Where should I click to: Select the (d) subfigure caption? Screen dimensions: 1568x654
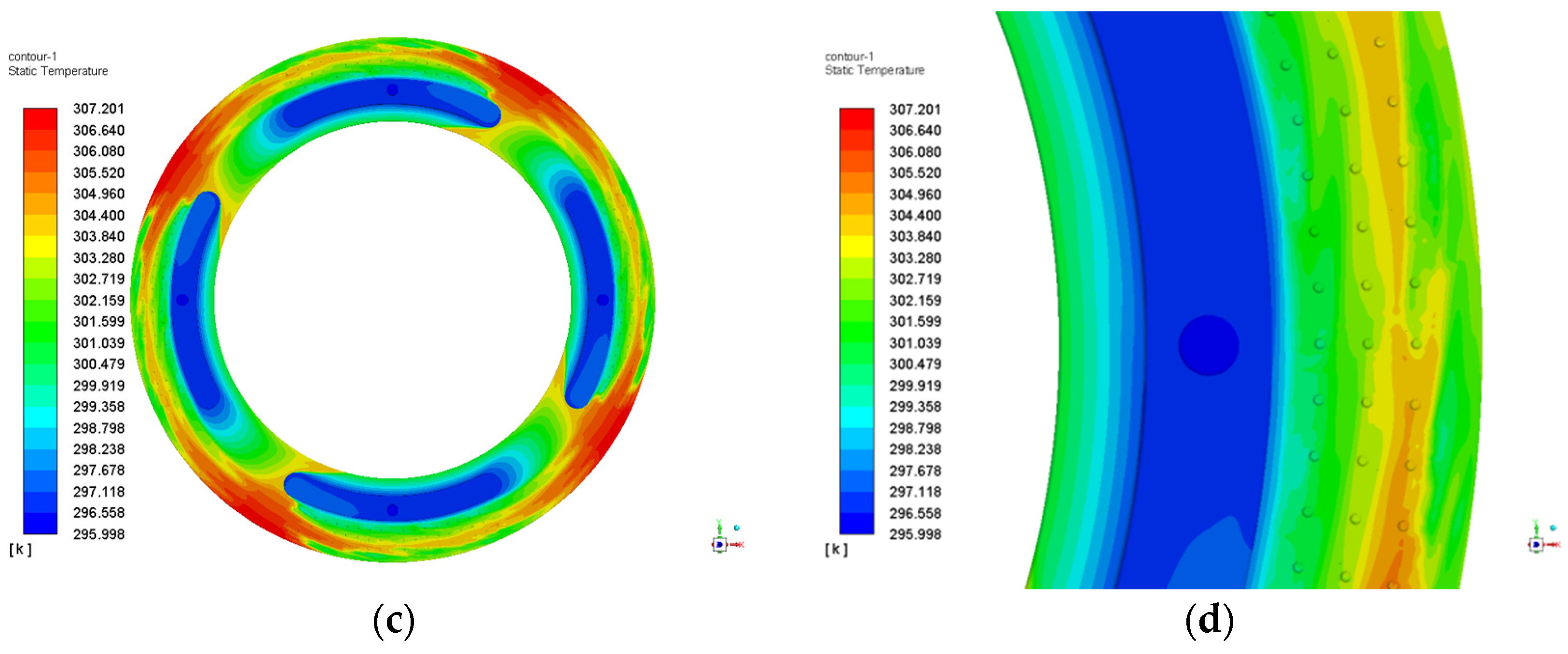pos(1209,621)
